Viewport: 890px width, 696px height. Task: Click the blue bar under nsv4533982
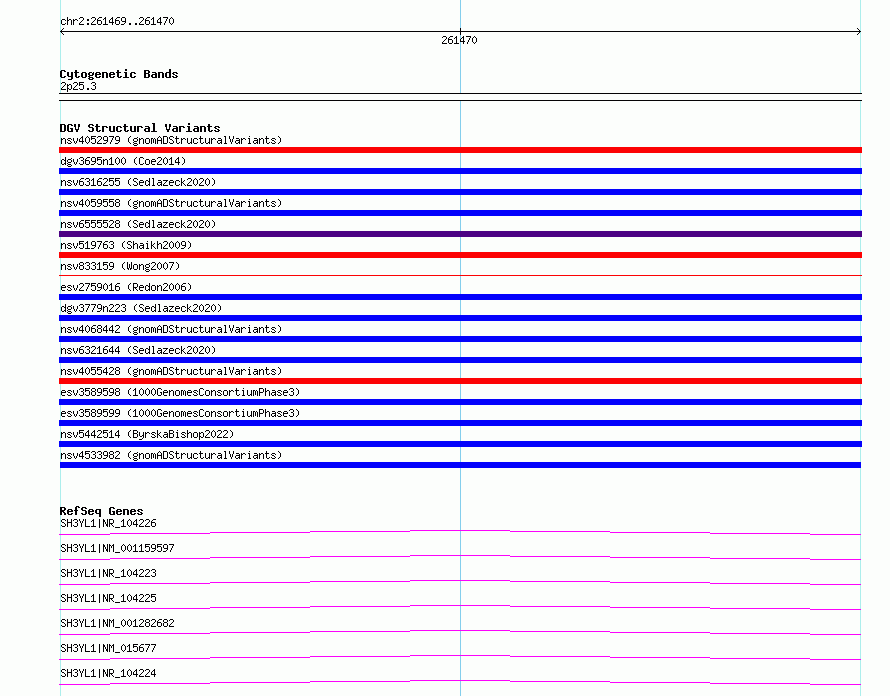(460, 465)
